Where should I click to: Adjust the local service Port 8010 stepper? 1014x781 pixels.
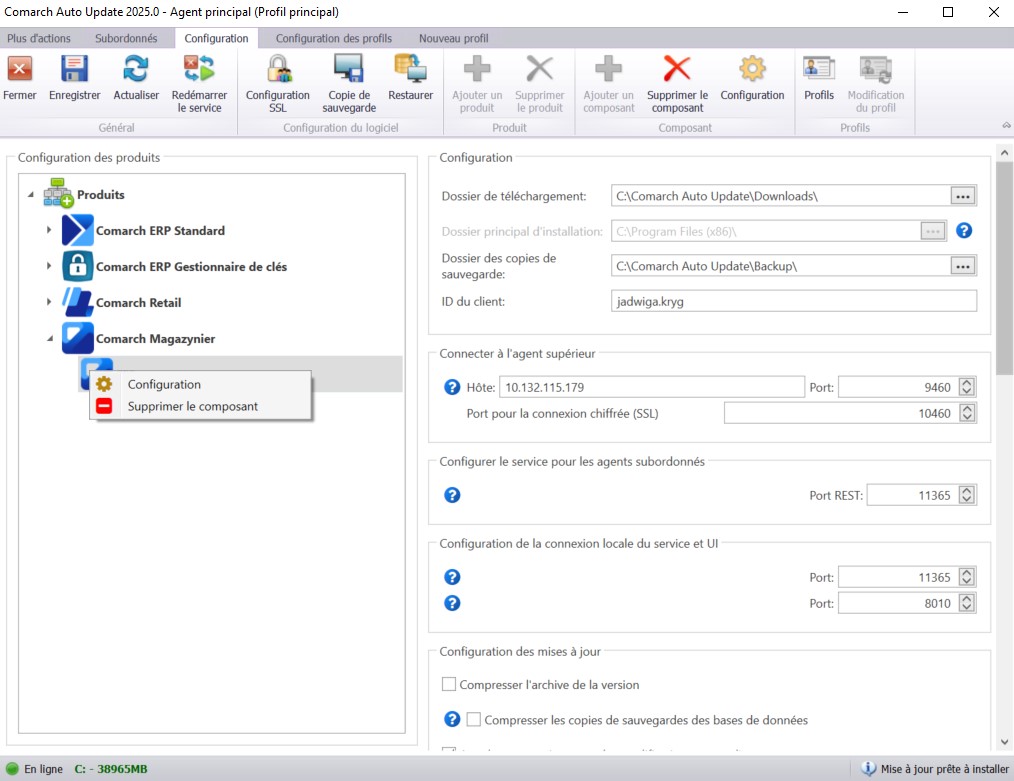[x=967, y=603]
